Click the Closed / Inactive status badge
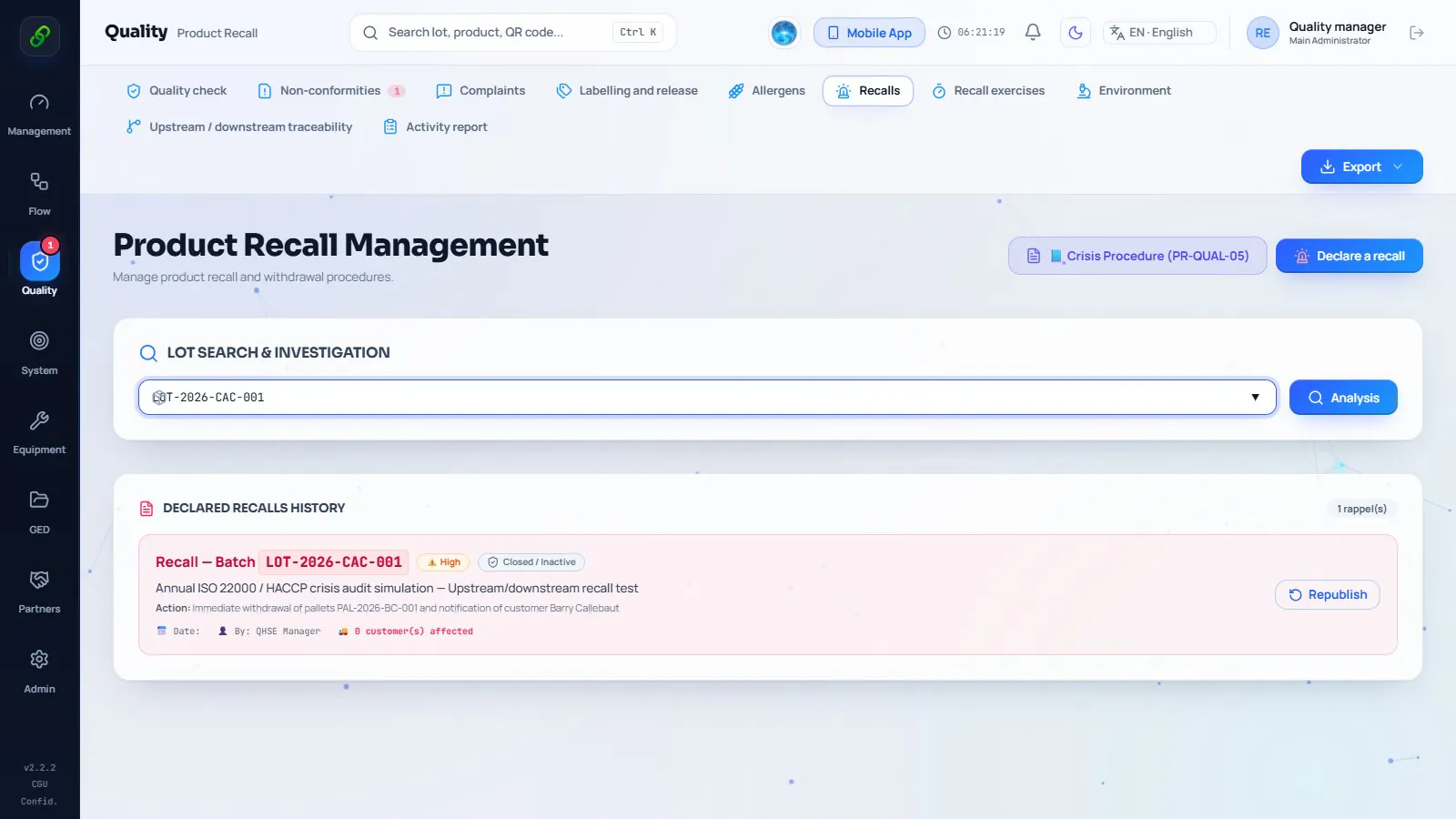Screen dimensions: 1456x819 pyautogui.click(x=531, y=562)
